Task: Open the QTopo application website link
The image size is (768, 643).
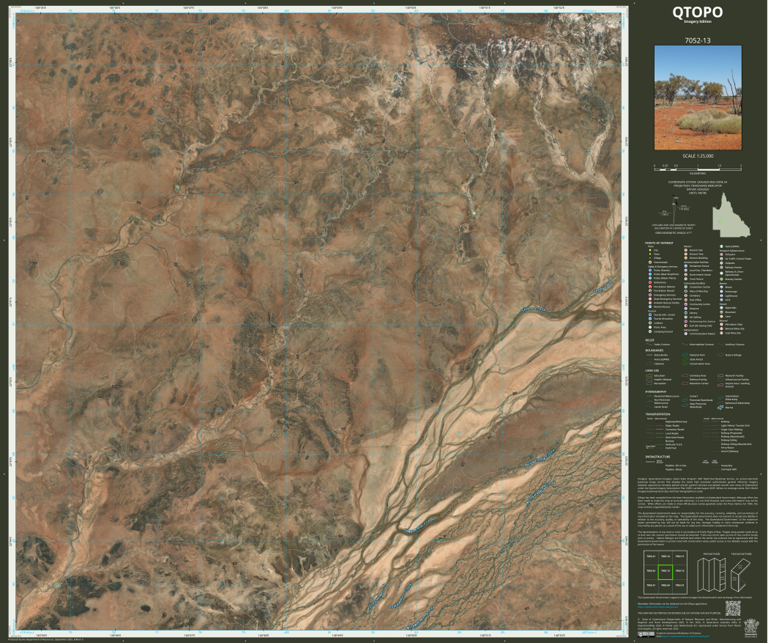Action: pyautogui.click(x=659, y=607)
